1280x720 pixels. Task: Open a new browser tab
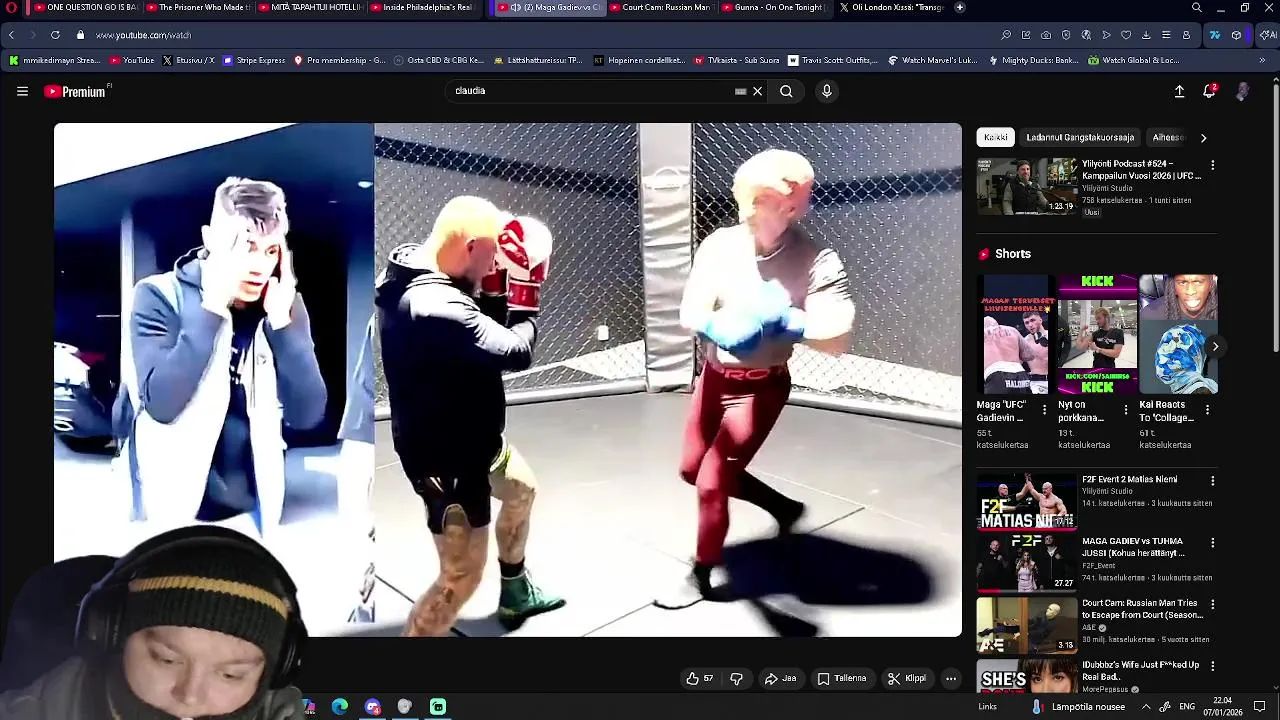[959, 7]
